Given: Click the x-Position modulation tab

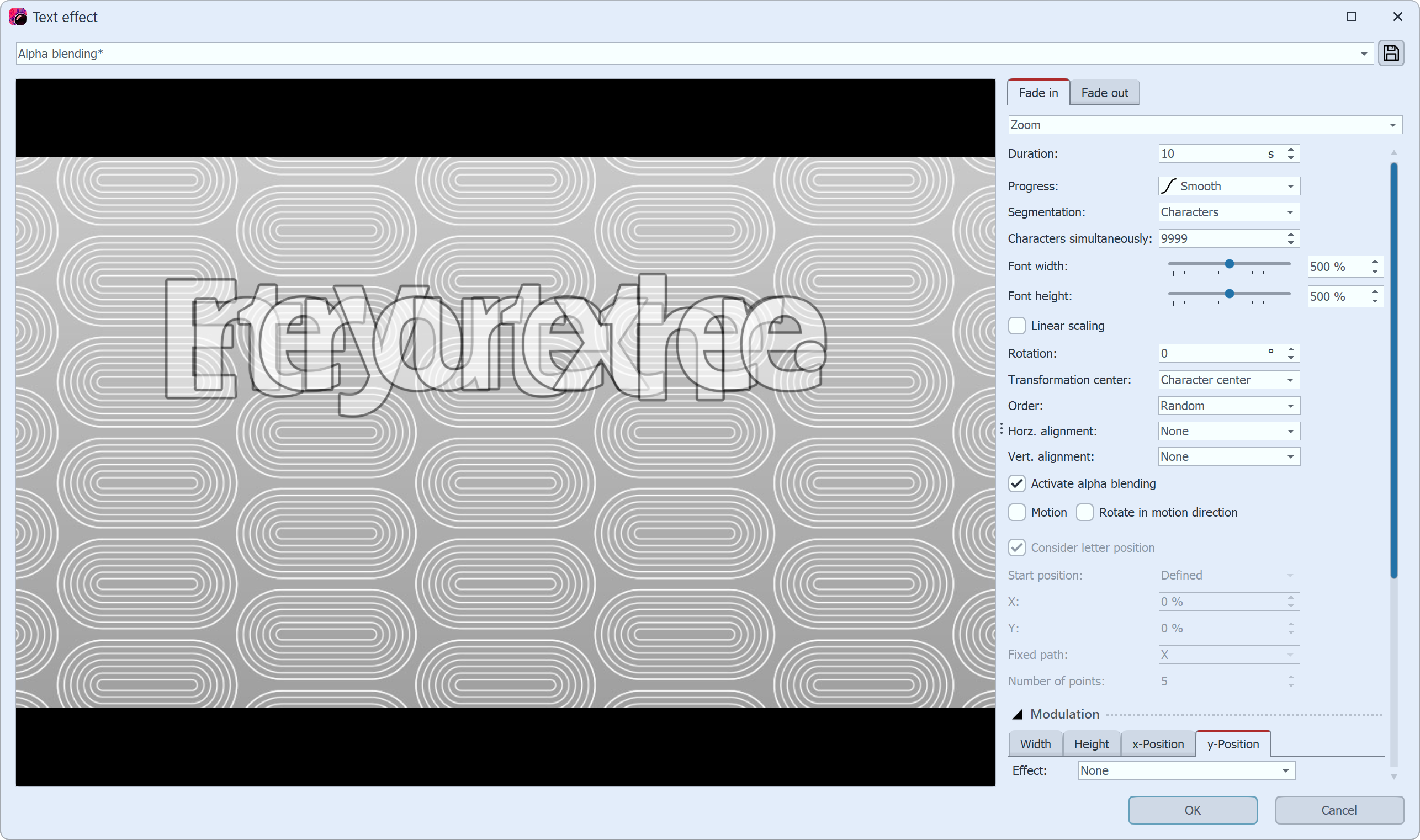Looking at the screenshot, I should coord(1156,743).
